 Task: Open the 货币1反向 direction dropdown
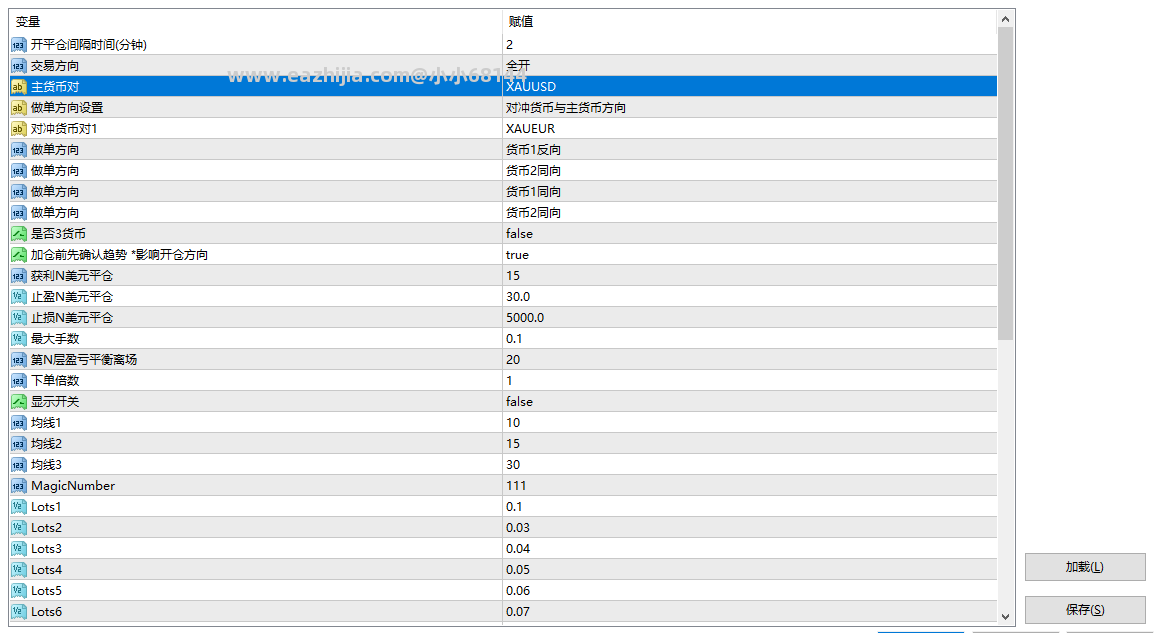click(749, 150)
